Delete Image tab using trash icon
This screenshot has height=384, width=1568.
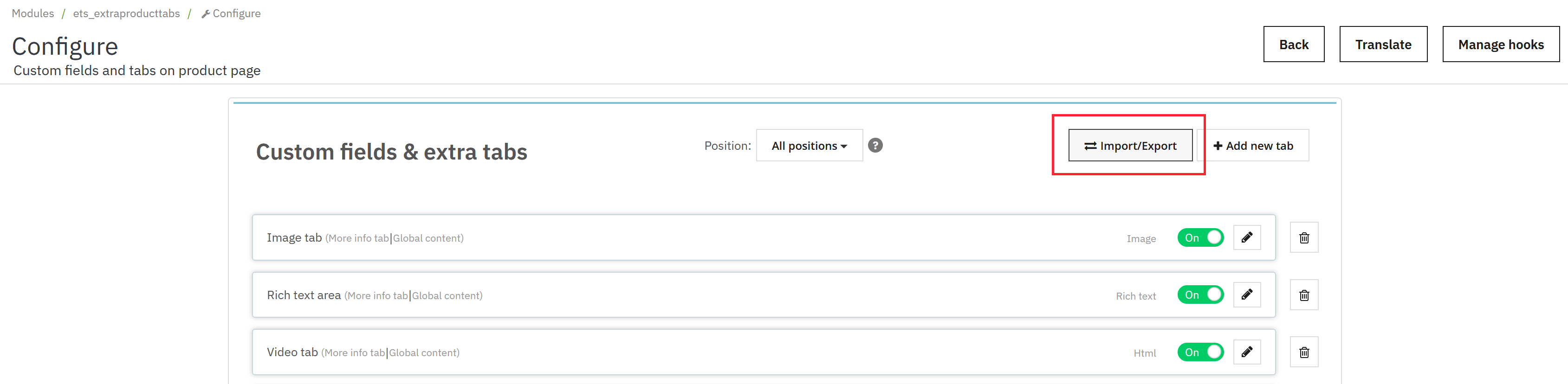(x=1304, y=237)
